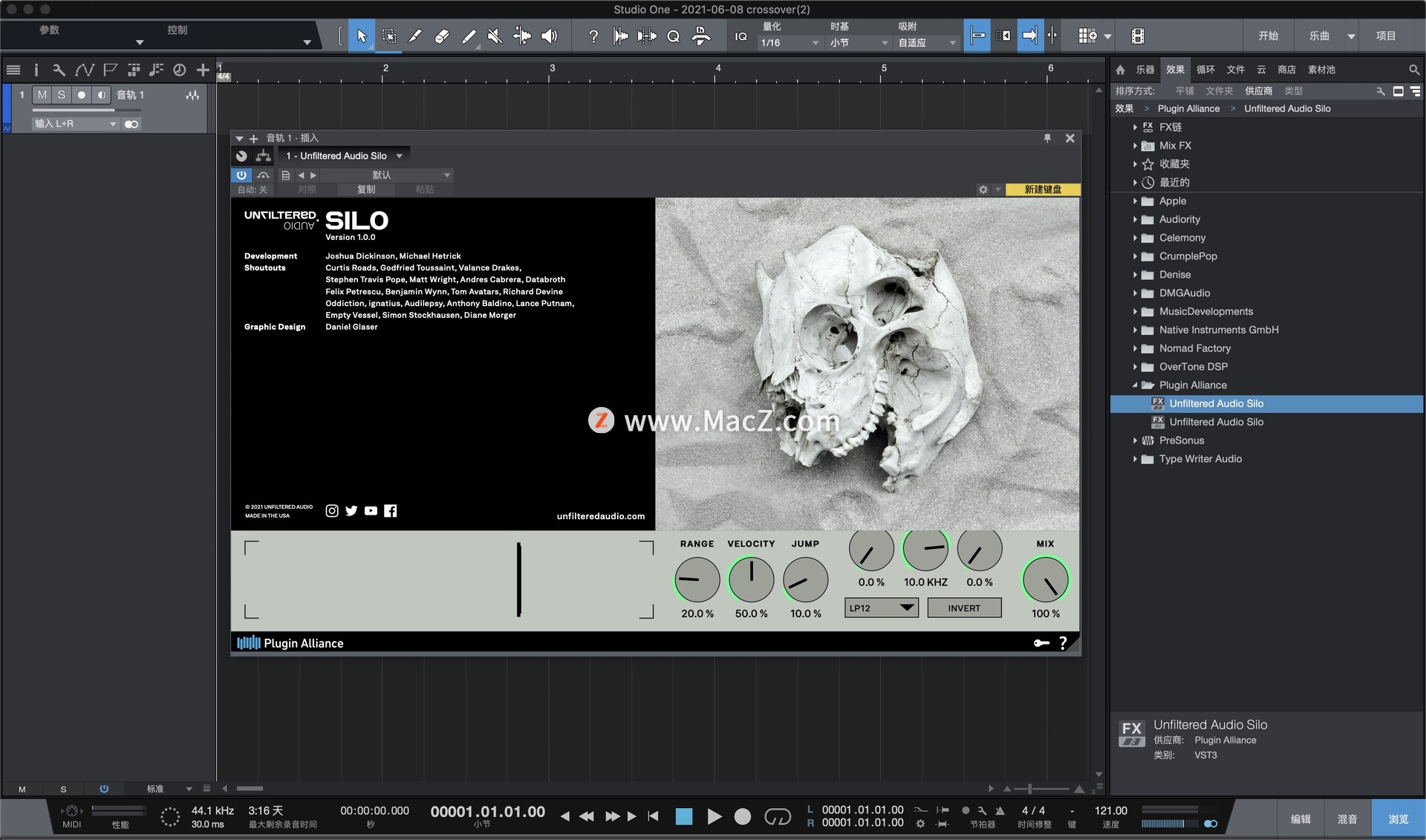Viewport: 1426px width, 840px height.
Task: Click the IQ quantize button
Action: coord(740,36)
